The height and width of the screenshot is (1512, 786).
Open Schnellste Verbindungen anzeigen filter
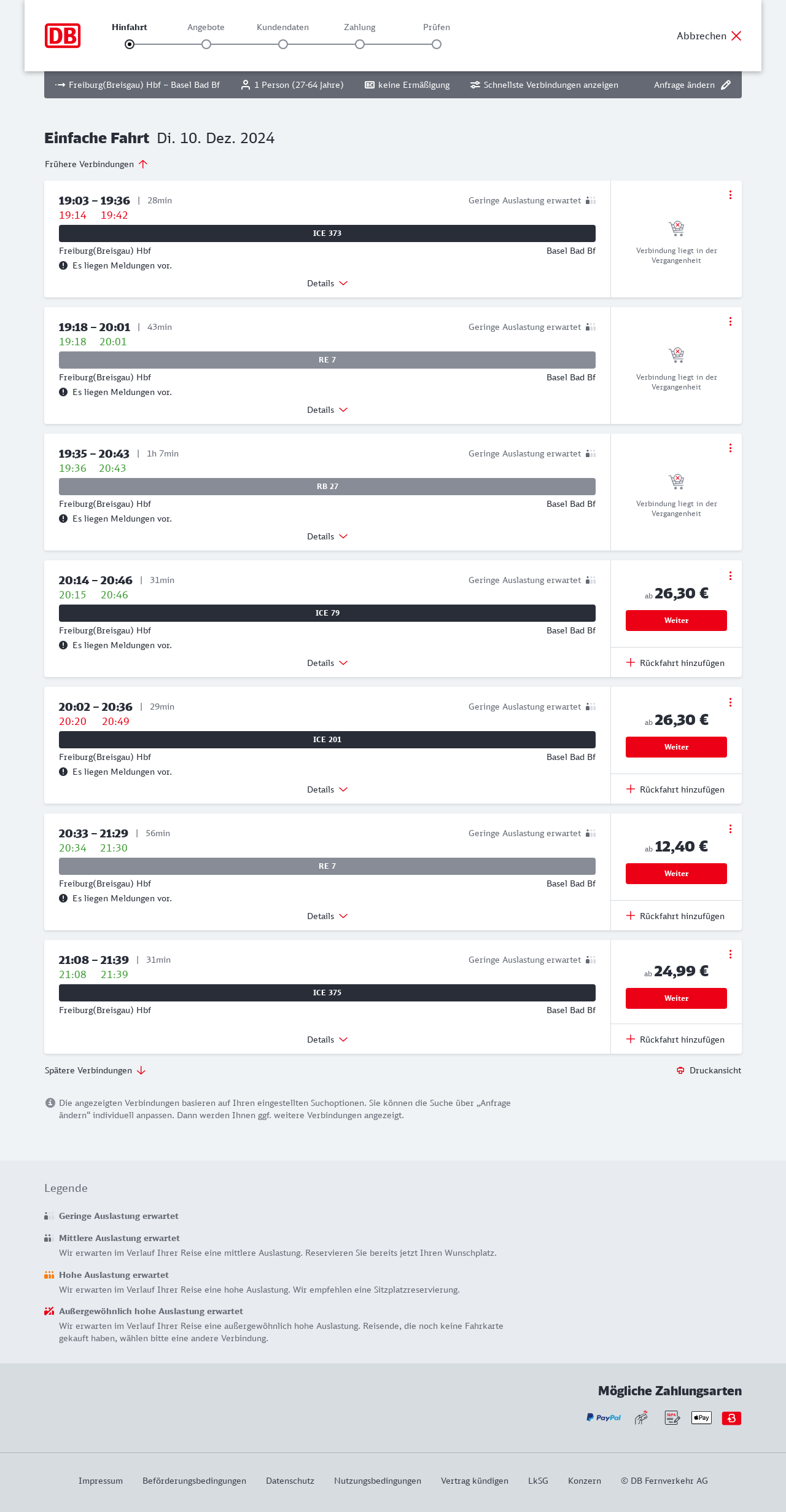(x=544, y=85)
